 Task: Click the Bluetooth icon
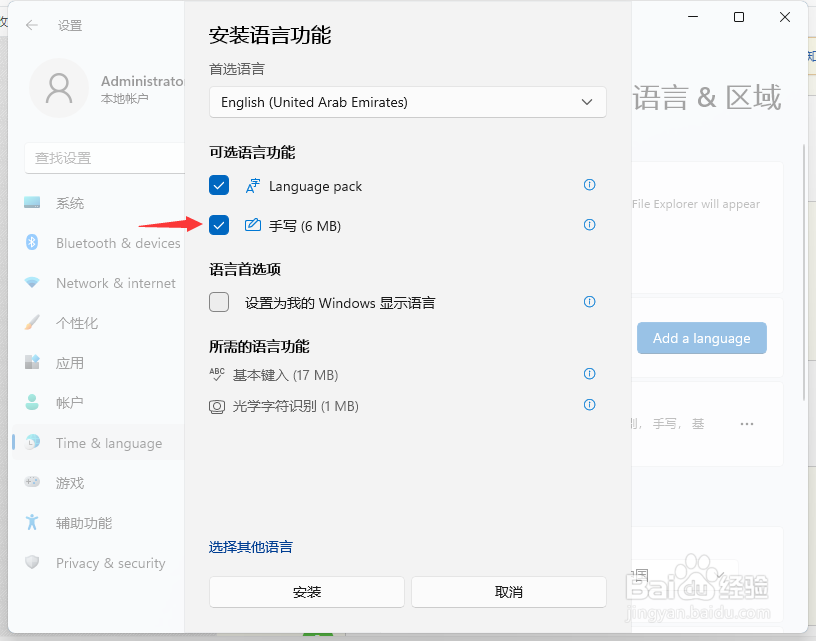pos(32,242)
